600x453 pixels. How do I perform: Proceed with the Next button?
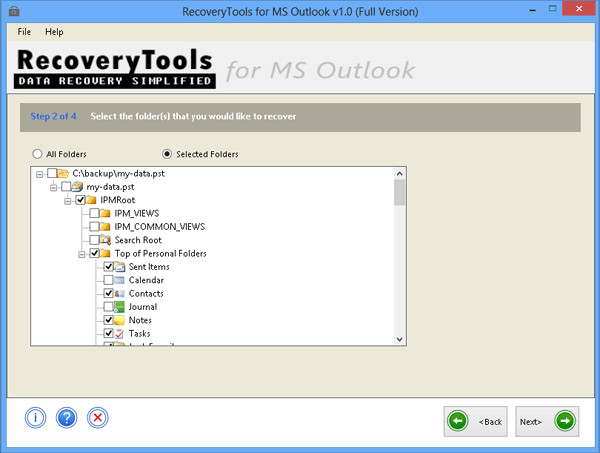point(547,421)
